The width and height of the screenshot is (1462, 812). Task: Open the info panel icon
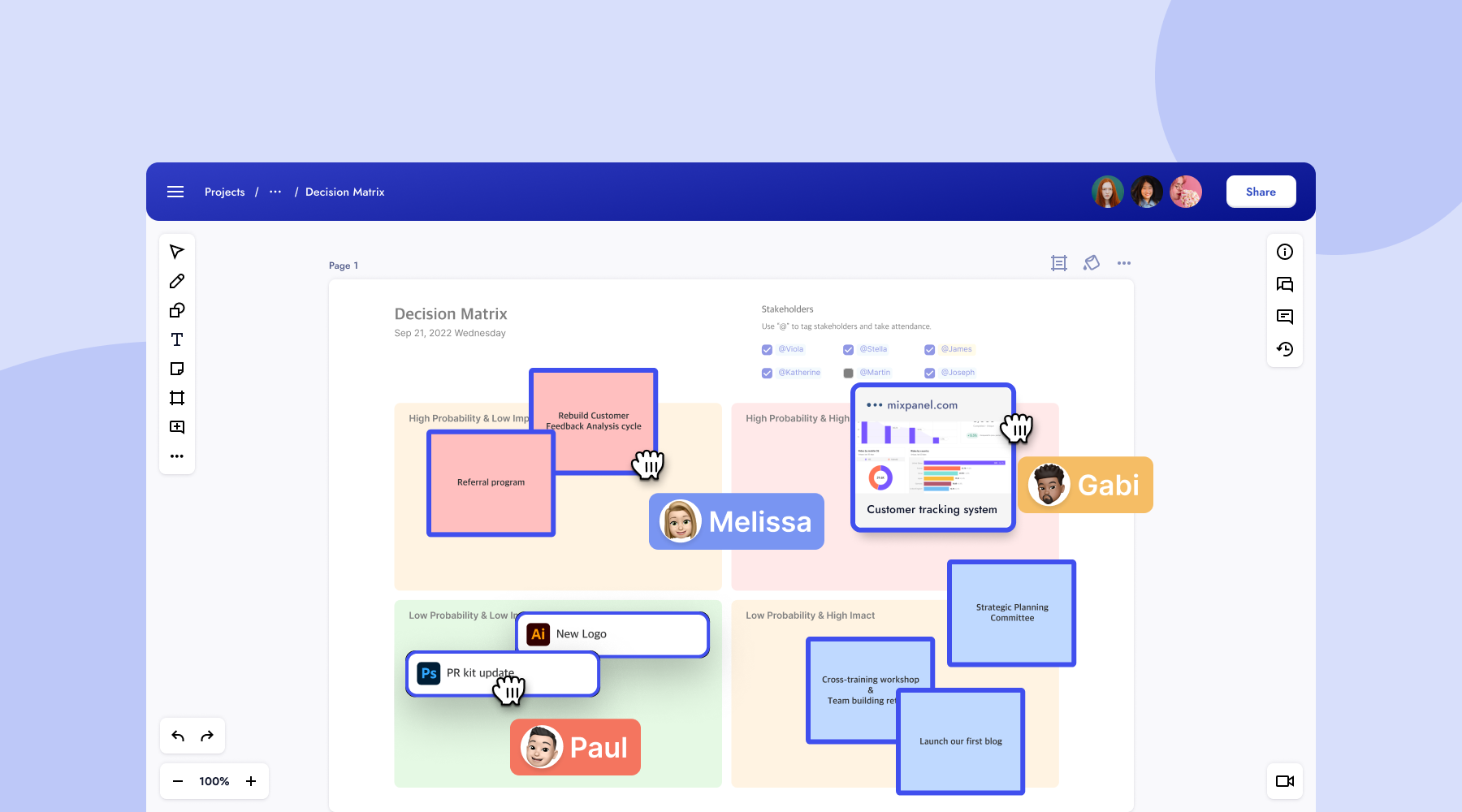click(x=1285, y=252)
